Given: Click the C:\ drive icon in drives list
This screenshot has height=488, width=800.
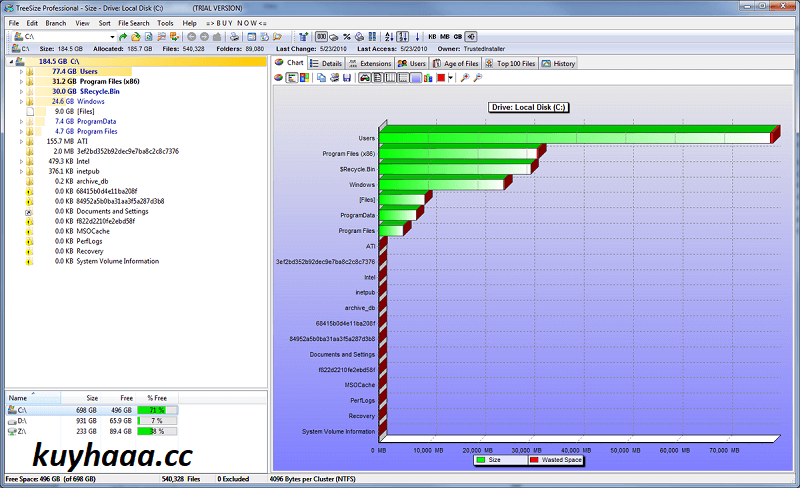Looking at the screenshot, I should pyautogui.click(x=12, y=410).
